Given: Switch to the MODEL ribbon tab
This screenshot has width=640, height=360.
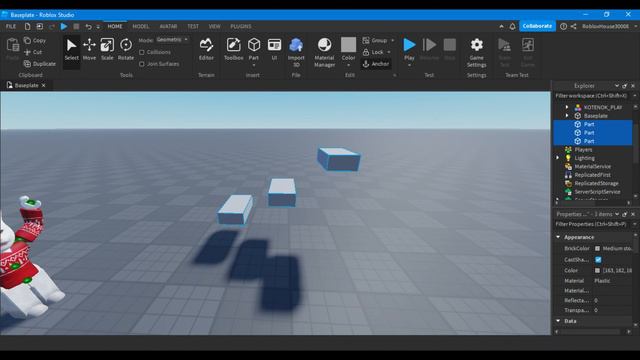Looking at the screenshot, I should pyautogui.click(x=141, y=27).
